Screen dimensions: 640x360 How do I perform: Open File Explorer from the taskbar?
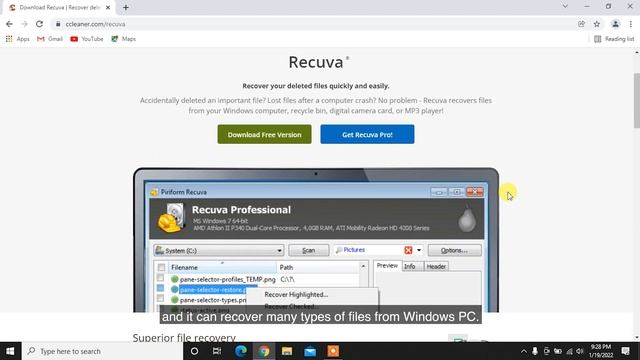pos(287,351)
